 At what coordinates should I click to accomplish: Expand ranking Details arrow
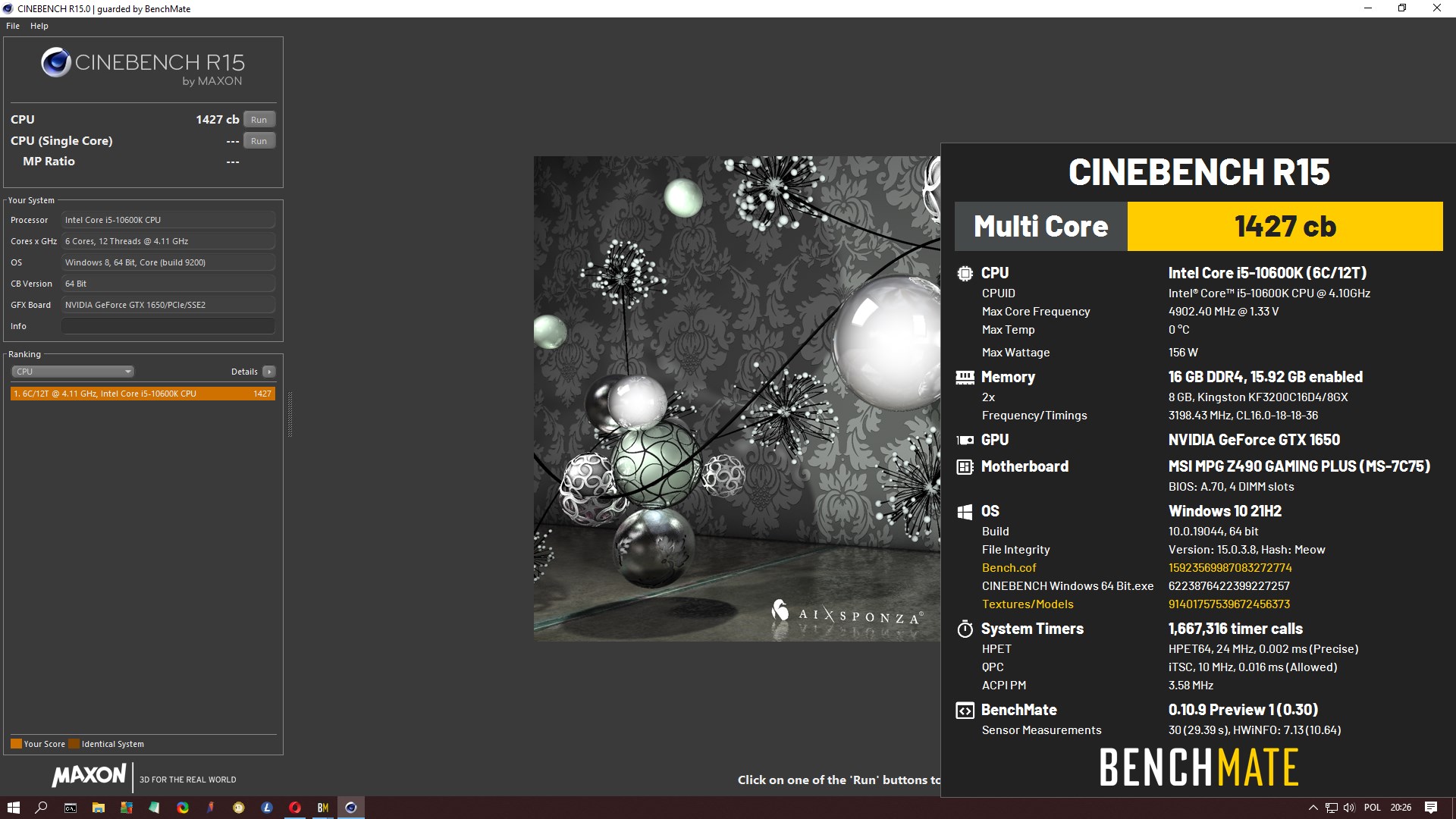click(x=268, y=372)
